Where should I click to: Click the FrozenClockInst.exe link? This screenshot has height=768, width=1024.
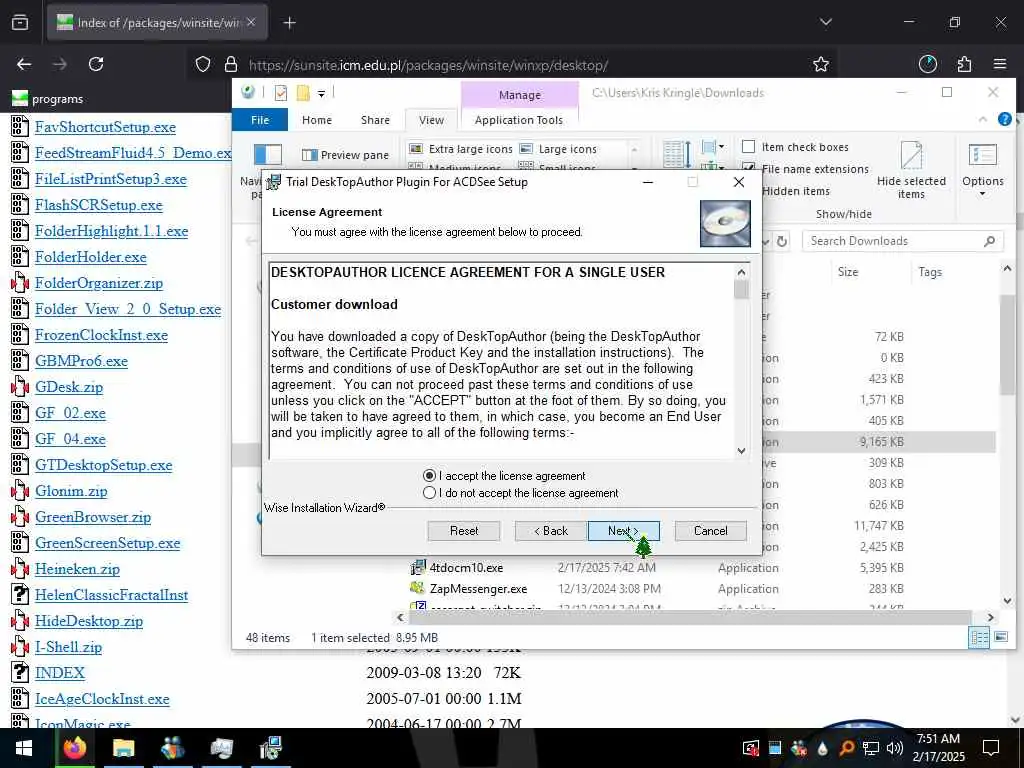[101, 335]
